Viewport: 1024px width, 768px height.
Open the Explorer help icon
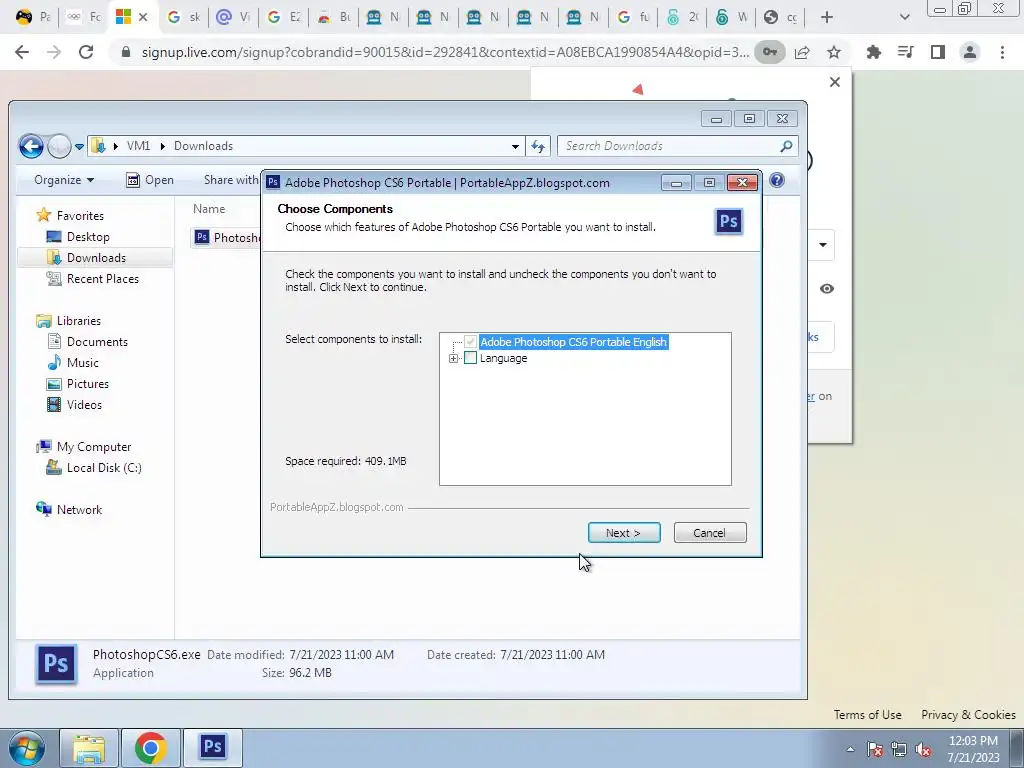(x=776, y=180)
